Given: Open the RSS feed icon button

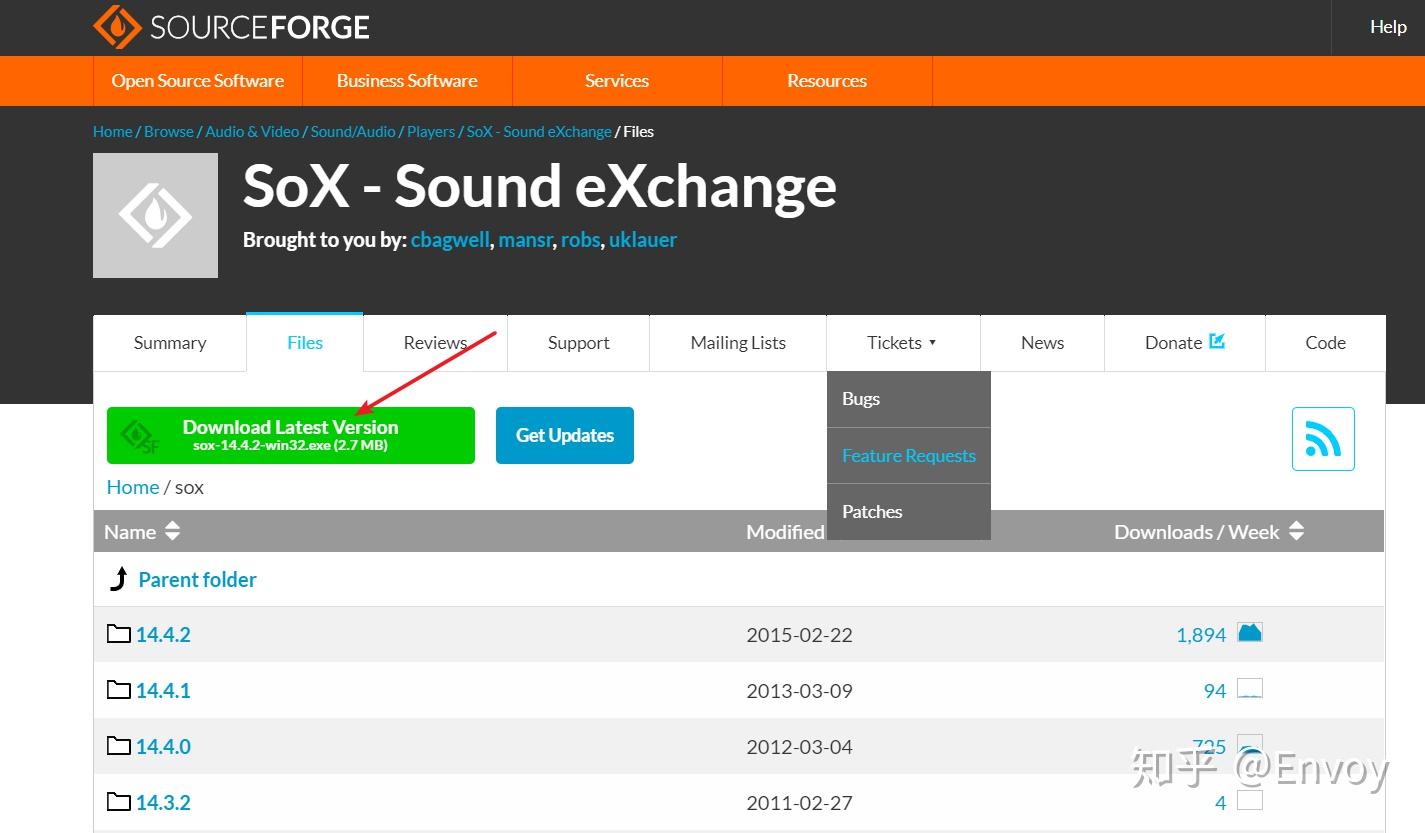Looking at the screenshot, I should pos(1323,439).
